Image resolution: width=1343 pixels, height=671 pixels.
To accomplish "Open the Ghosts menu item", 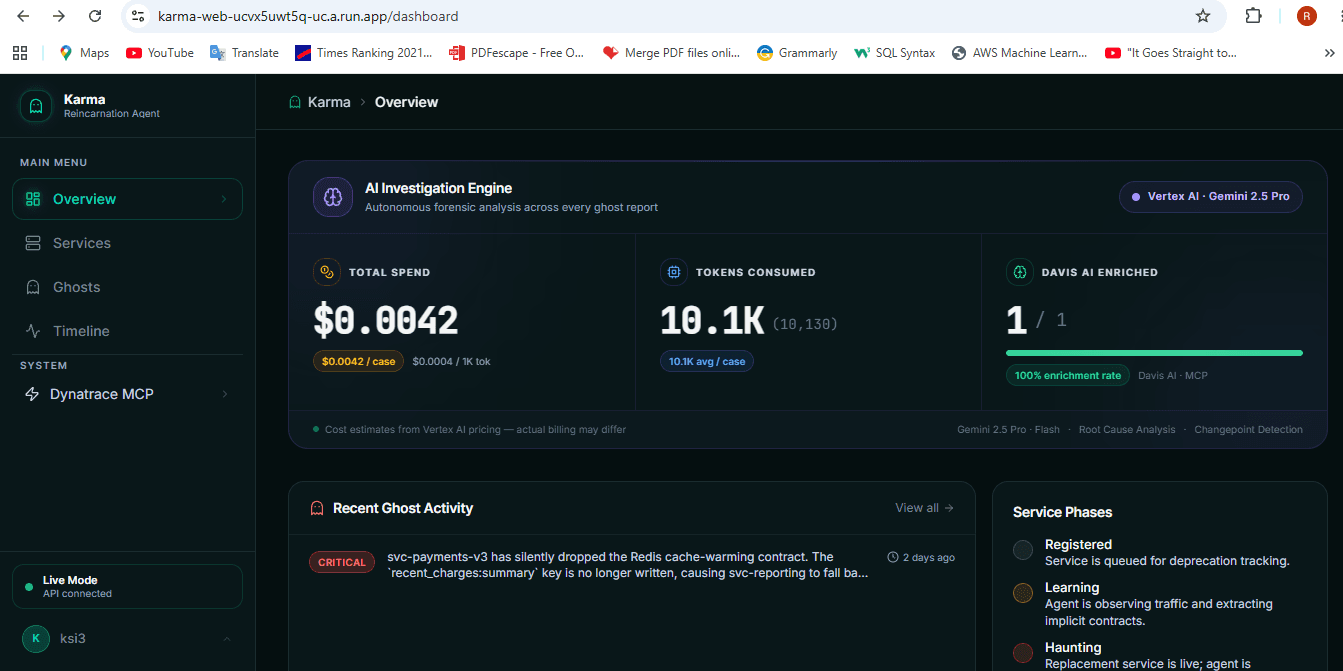I will (127, 287).
